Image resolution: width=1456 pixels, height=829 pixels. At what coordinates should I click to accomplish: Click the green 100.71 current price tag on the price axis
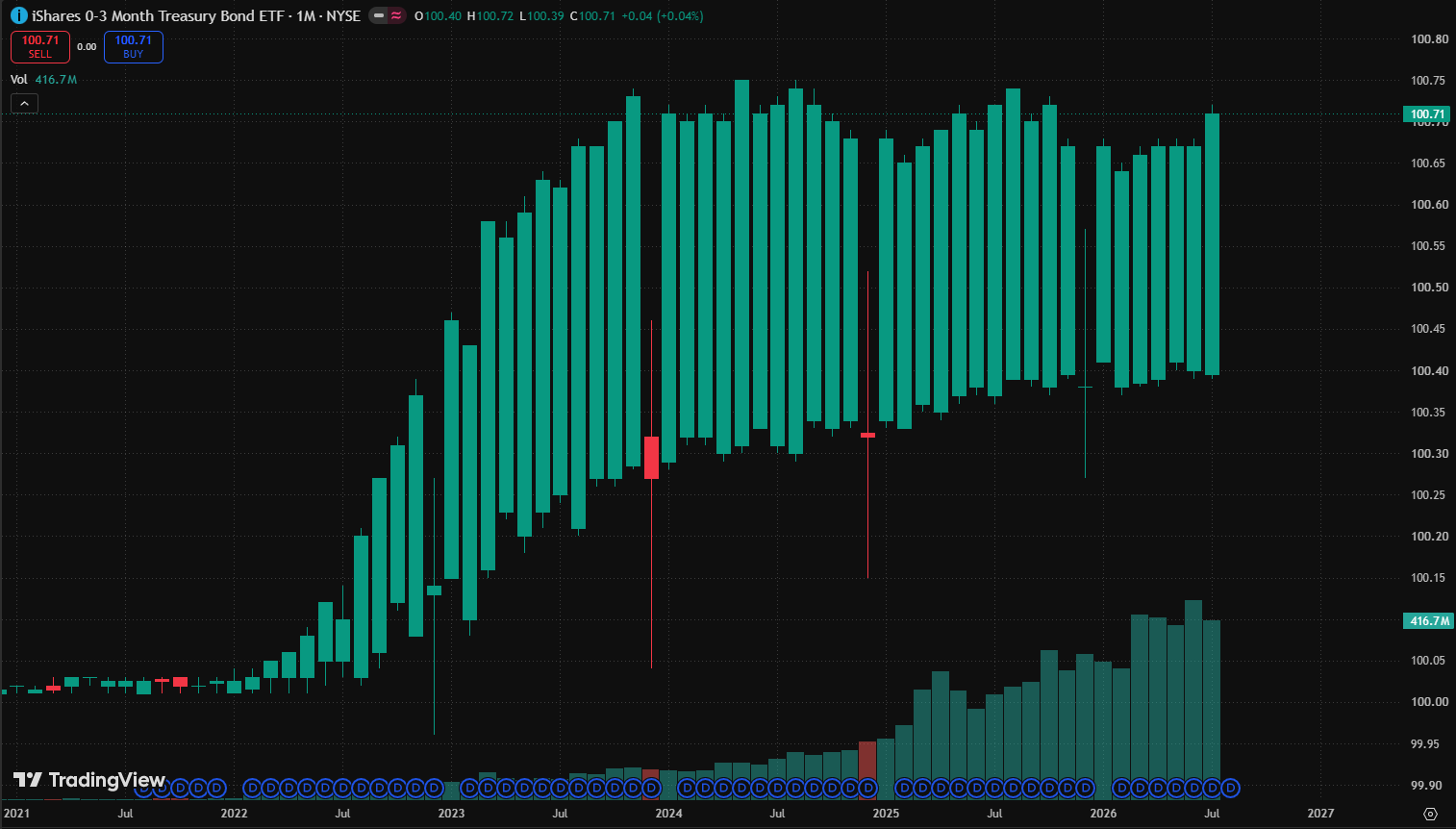click(x=1427, y=114)
